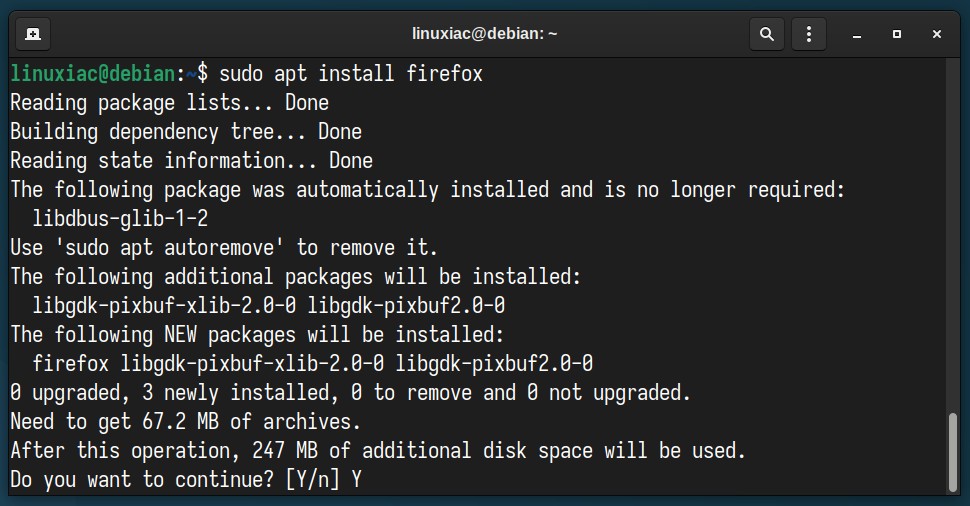Click the 'Reading package lists... Done' line

pos(170,103)
